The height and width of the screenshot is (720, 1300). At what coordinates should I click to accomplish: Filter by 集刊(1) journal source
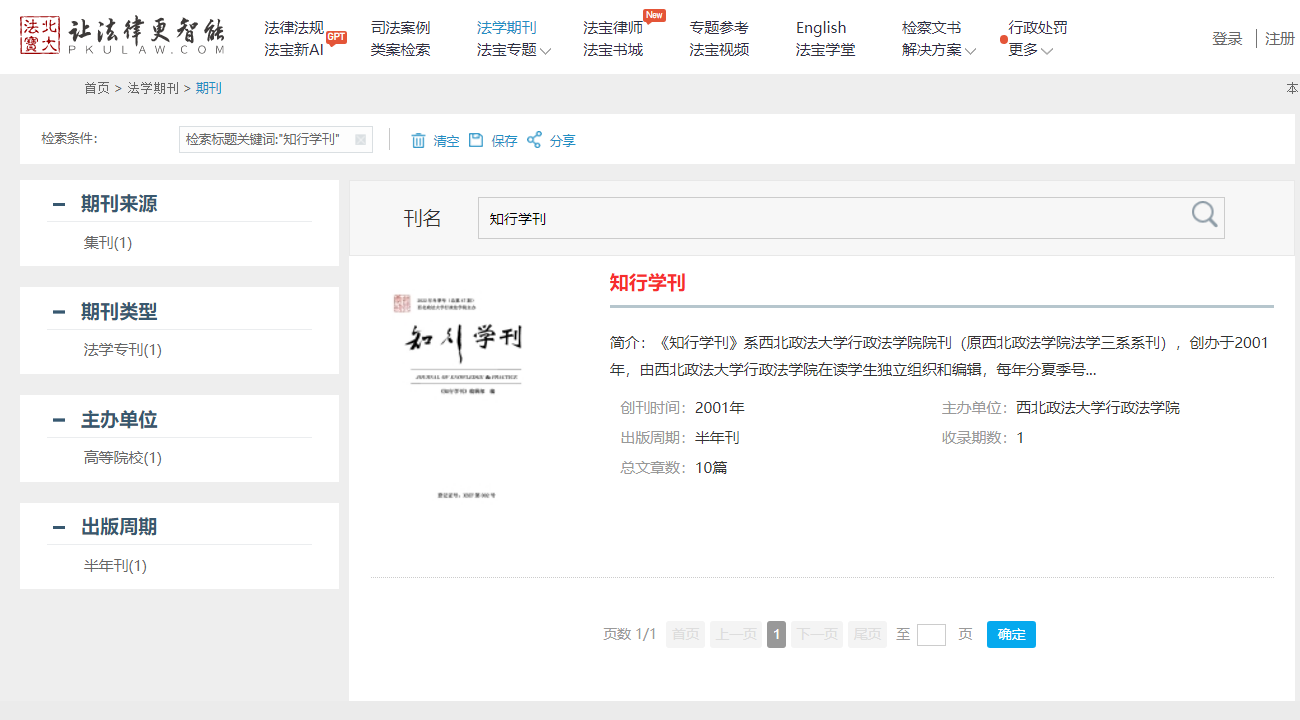108,243
